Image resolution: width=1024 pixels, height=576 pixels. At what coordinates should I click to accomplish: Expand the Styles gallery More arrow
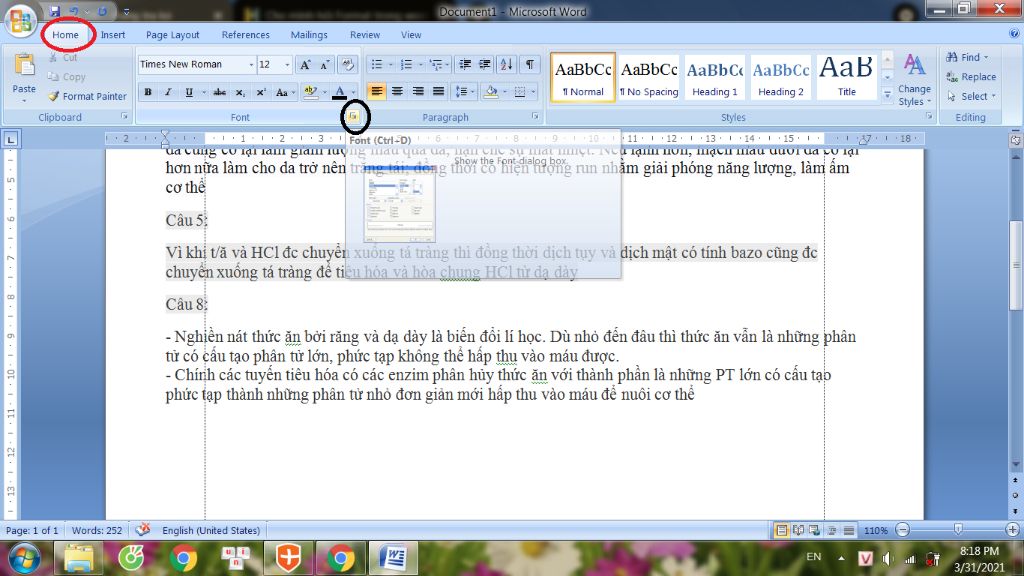coord(887,95)
